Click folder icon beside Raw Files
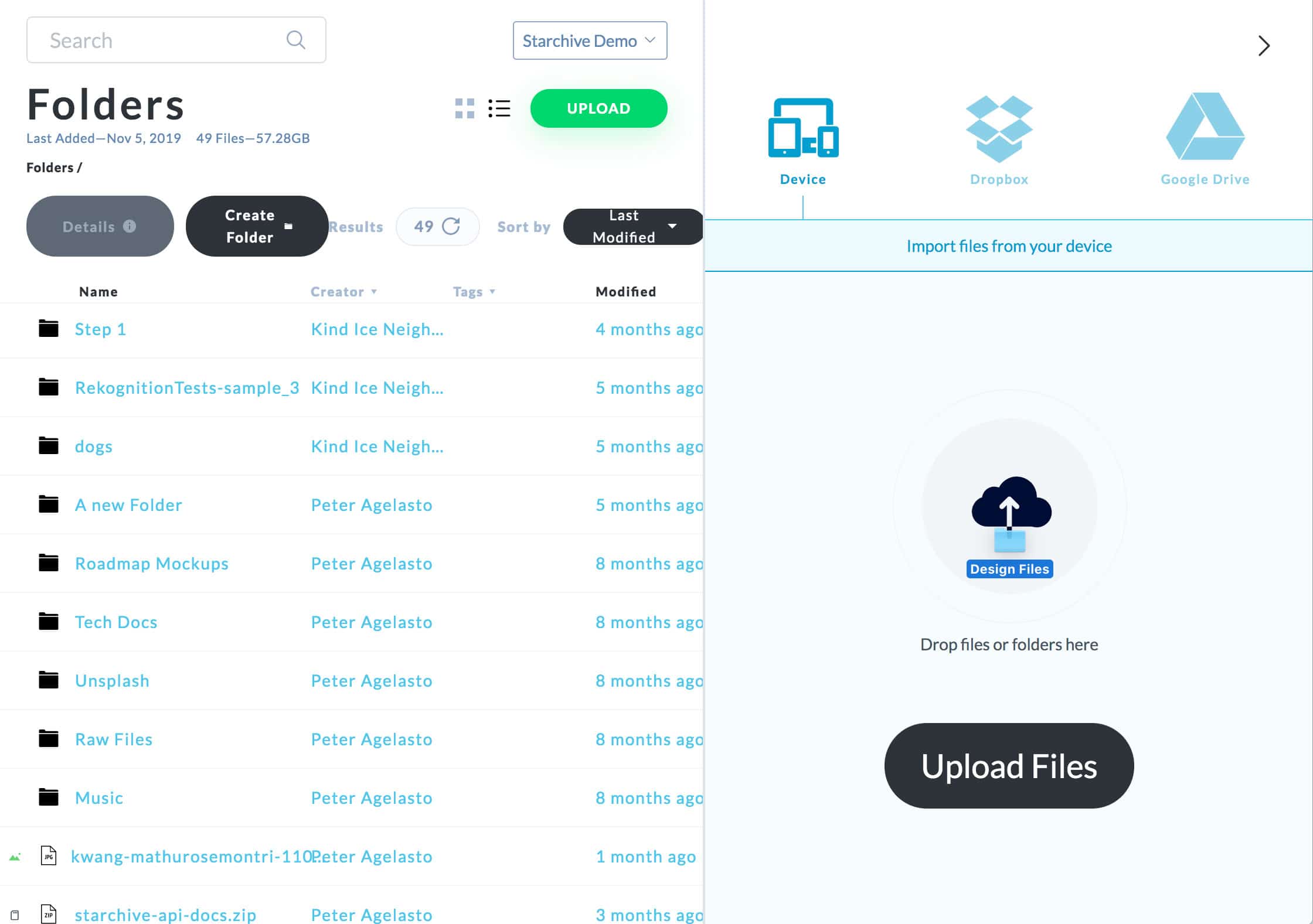This screenshot has width=1313, height=924. pos(49,738)
